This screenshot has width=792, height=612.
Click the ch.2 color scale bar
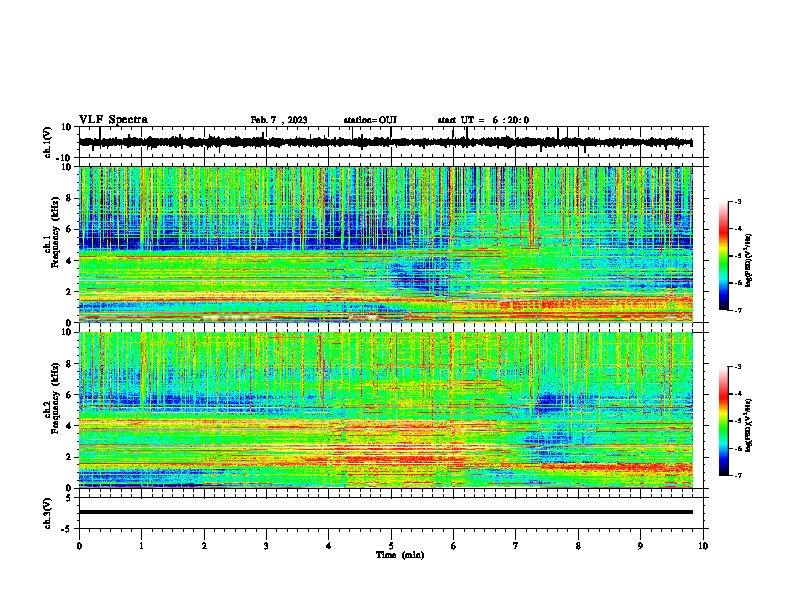click(724, 421)
